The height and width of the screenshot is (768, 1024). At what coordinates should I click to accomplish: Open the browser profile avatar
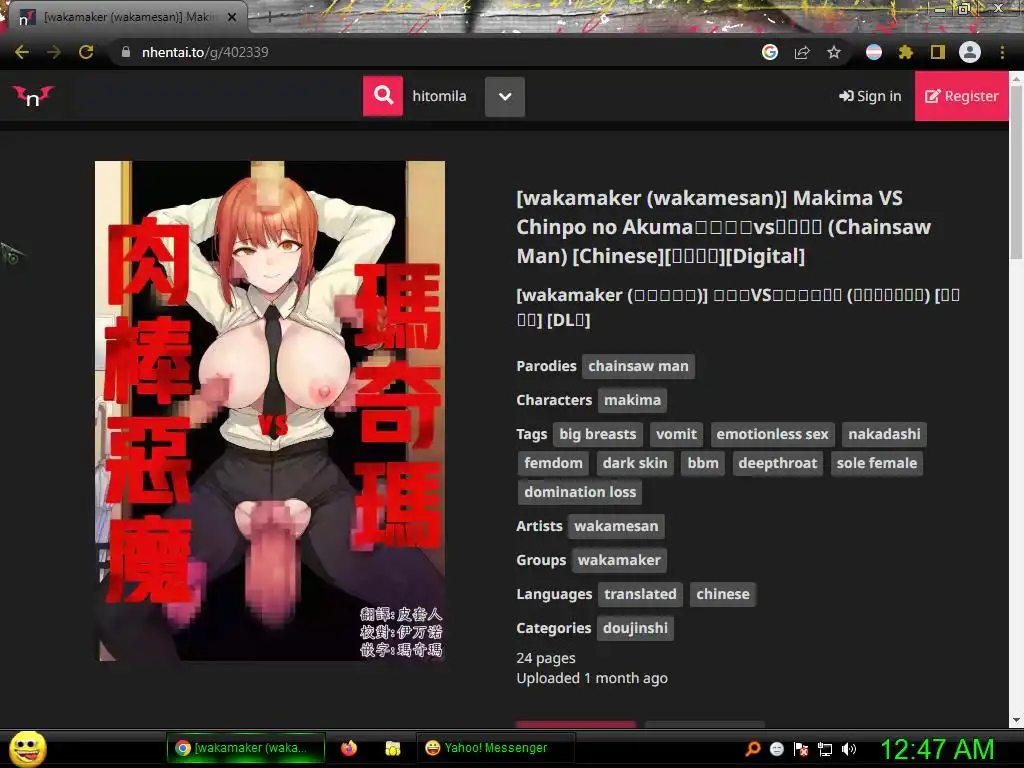pyautogui.click(x=970, y=52)
